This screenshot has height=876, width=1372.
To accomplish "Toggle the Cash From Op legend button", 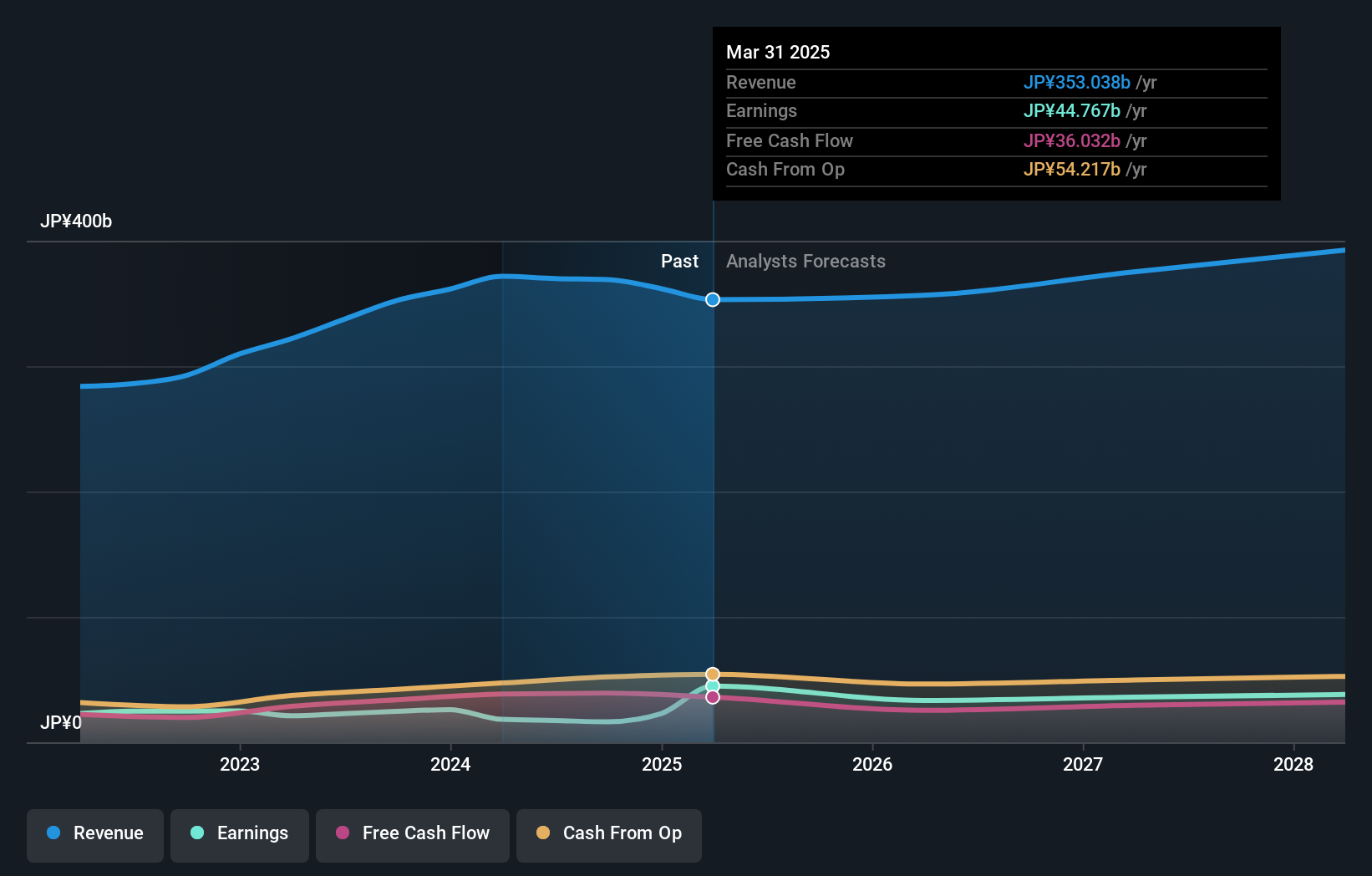I will coord(609,835).
